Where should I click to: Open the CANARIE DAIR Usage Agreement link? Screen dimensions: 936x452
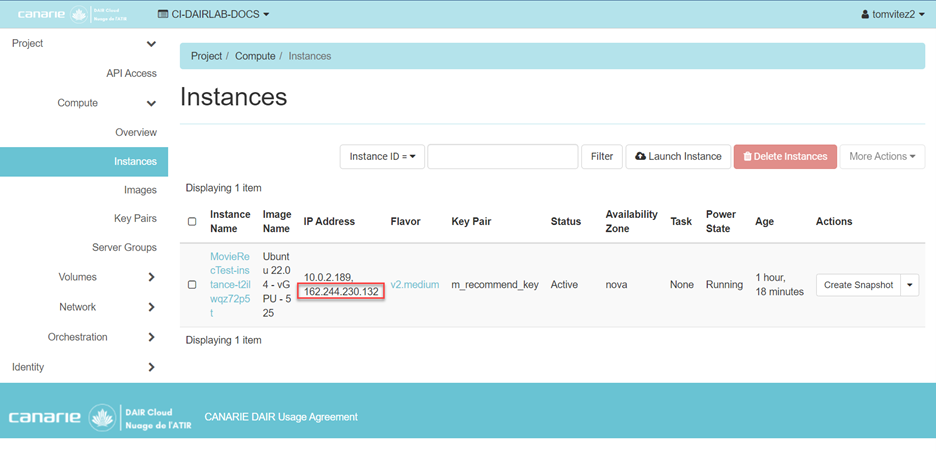[x=280, y=417]
